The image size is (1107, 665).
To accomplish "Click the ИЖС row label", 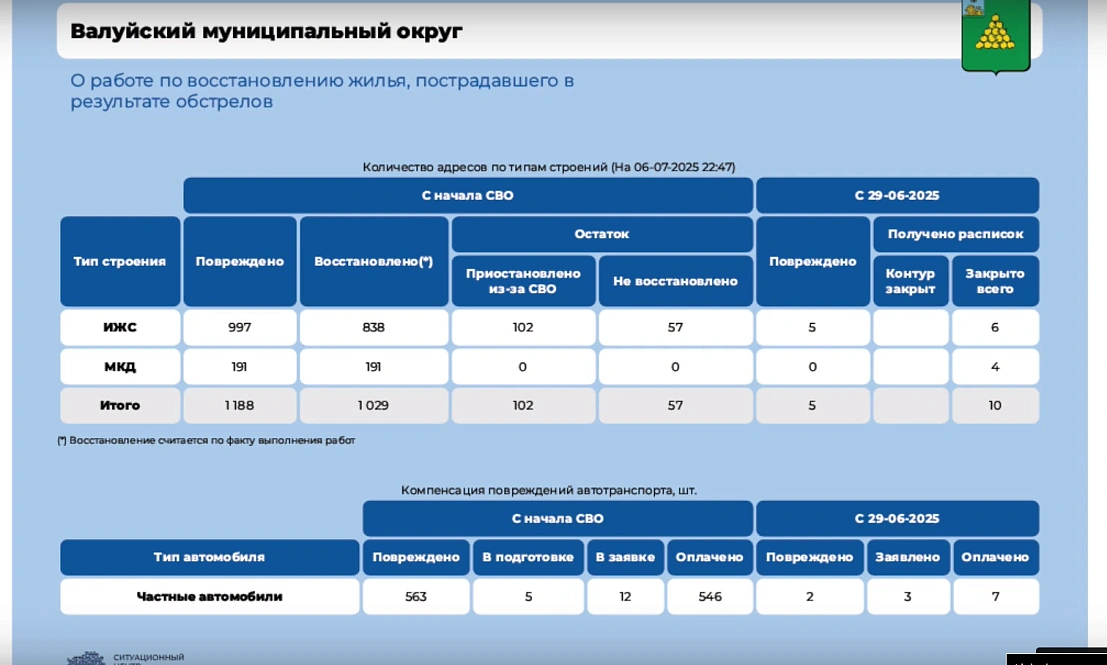I will point(120,327).
